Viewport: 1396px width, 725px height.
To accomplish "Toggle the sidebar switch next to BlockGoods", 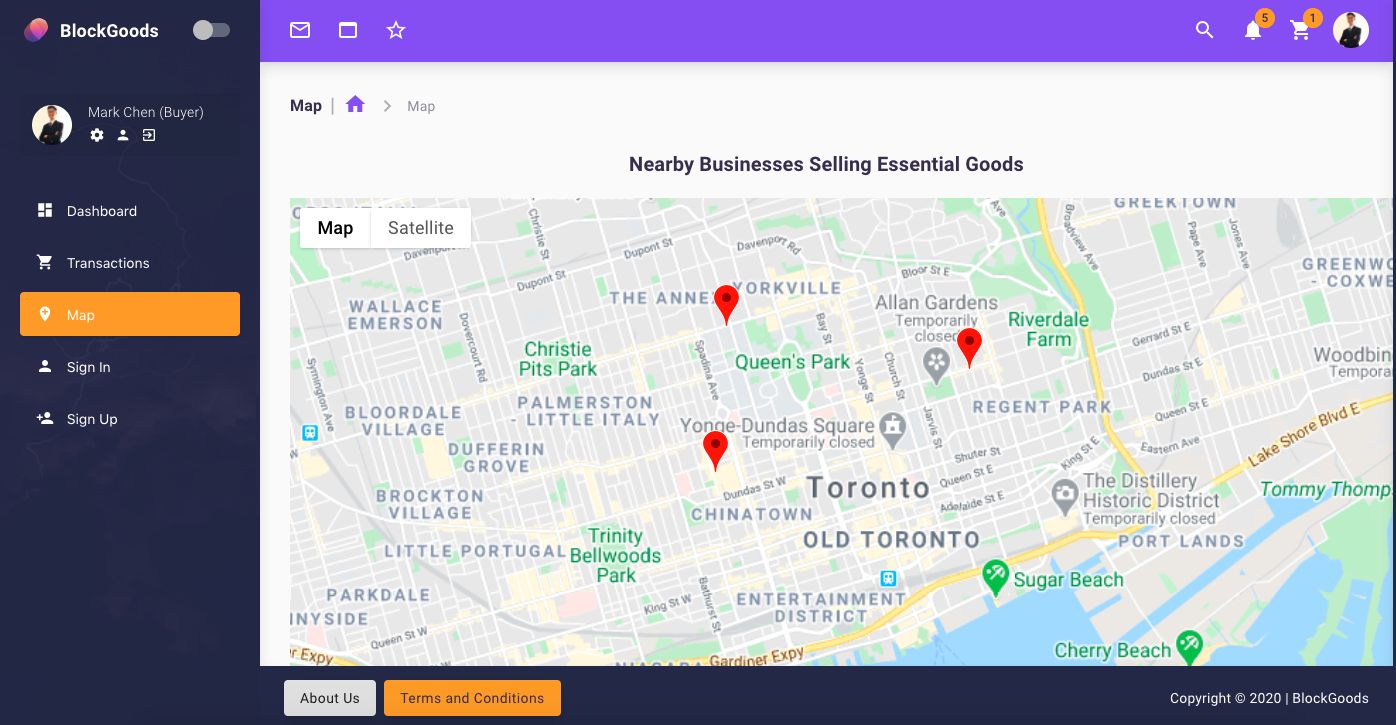I will coord(211,30).
